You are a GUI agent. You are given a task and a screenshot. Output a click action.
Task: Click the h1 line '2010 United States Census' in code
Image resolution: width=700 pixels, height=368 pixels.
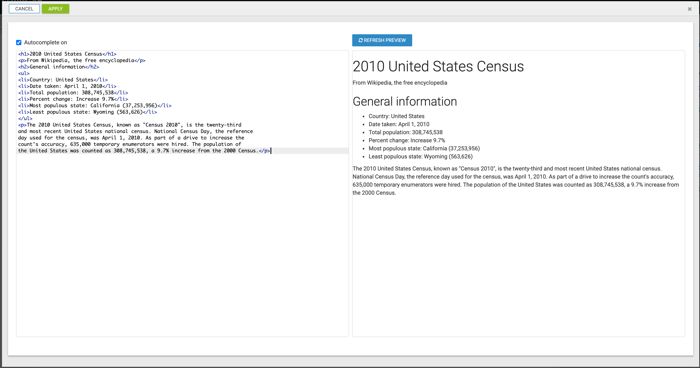[x=67, y=54]
